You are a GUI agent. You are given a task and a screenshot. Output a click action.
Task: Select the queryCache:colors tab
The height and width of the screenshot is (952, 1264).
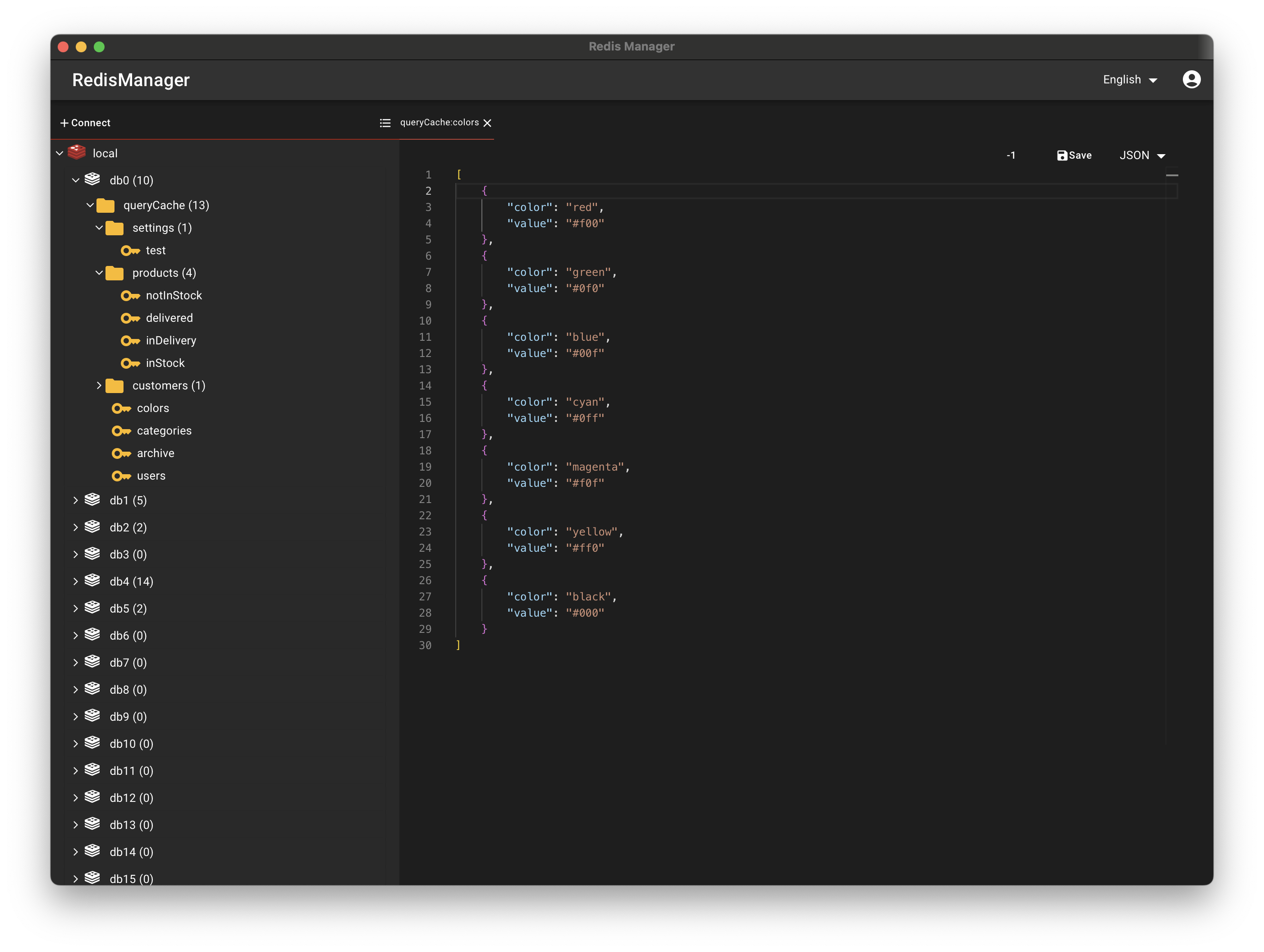439,122
